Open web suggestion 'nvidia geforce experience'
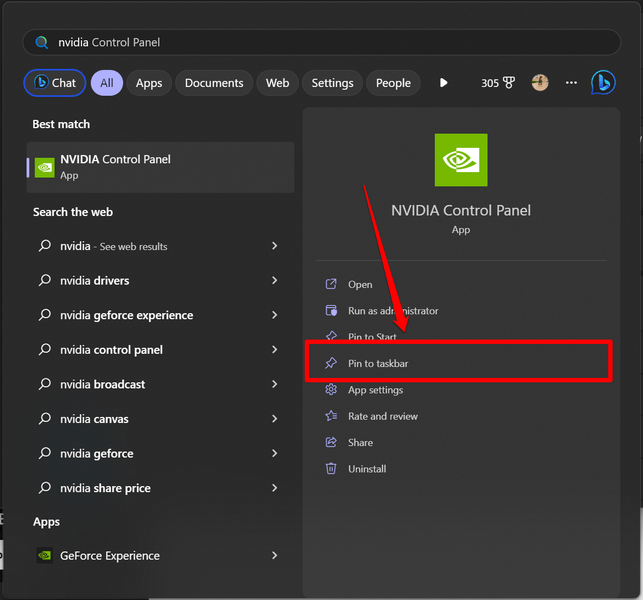643x600 pixels. click(x=160, y=315)
